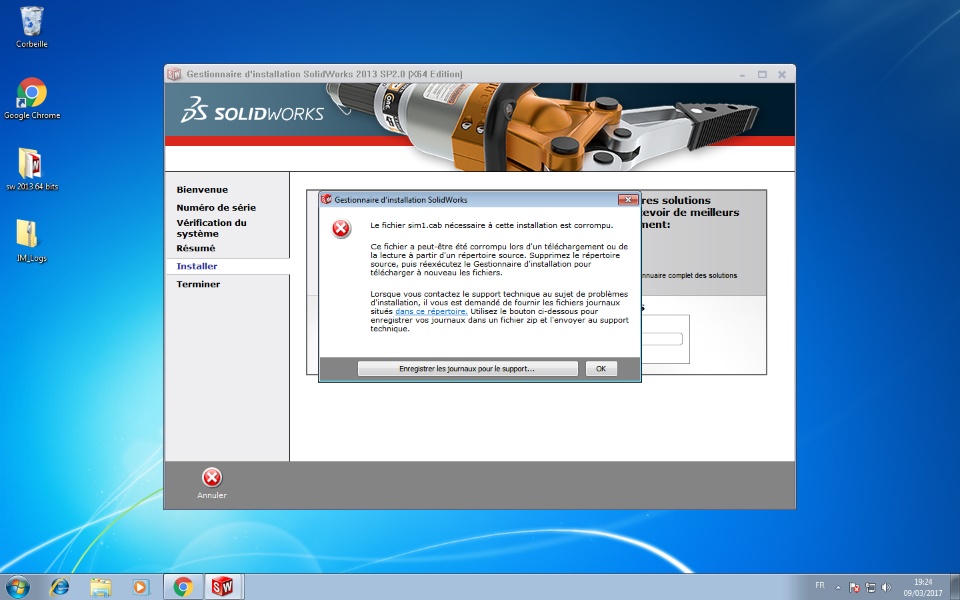Open the Windows Start menu
Viewport: 960px width, 600px height.
tap(18, 587)
